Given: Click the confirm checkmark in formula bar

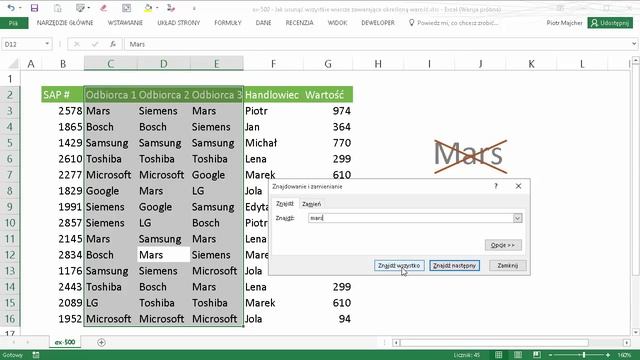Looking at the screenshot, I should click(95, 44).
